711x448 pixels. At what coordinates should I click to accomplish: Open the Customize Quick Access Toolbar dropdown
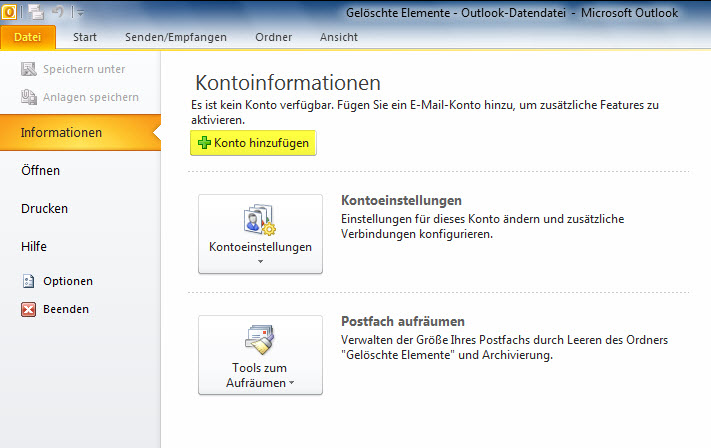click(80, 14)
